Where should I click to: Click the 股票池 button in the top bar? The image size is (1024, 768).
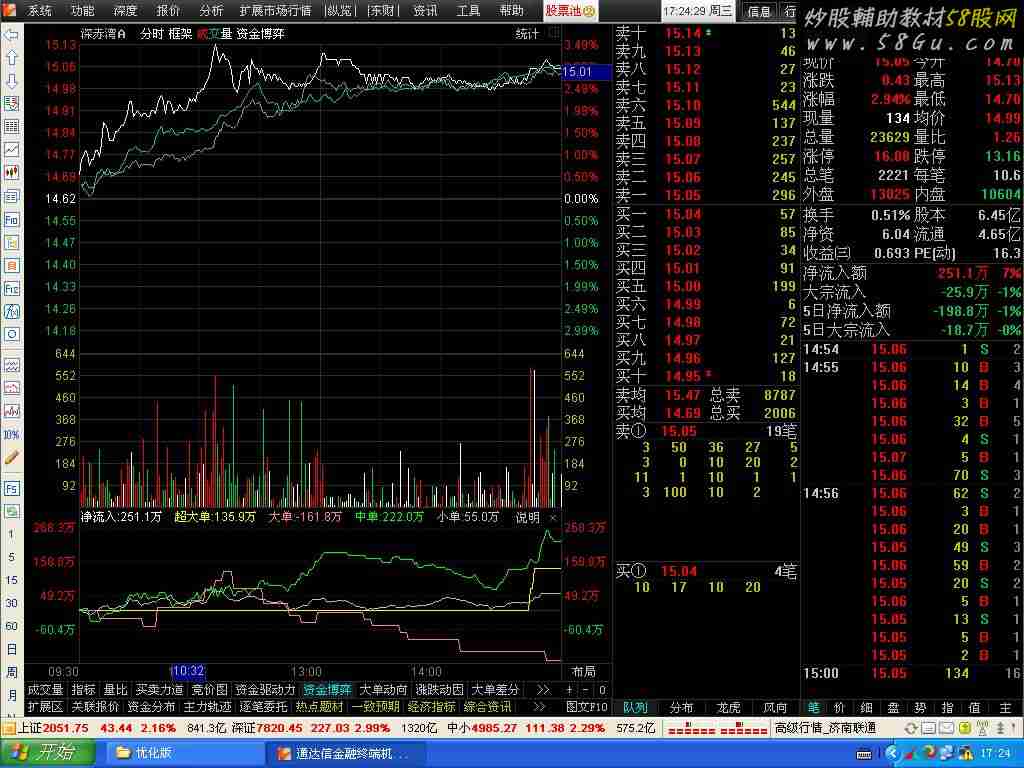[570, 10]
